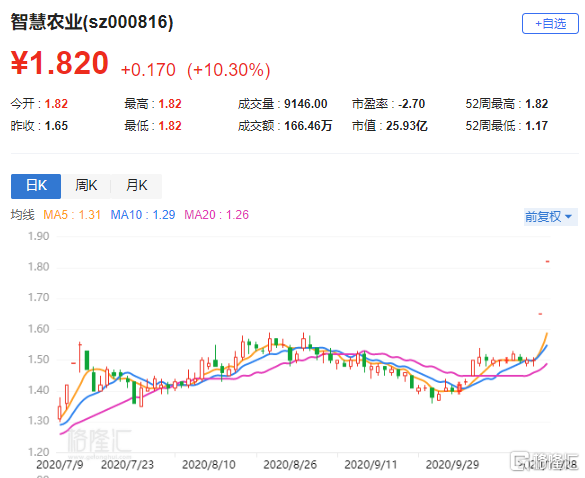Click the 2020/9/29 date axis label
Image resolution: width=585 pixels, height=478 pixels.
[x=452, y=465]
